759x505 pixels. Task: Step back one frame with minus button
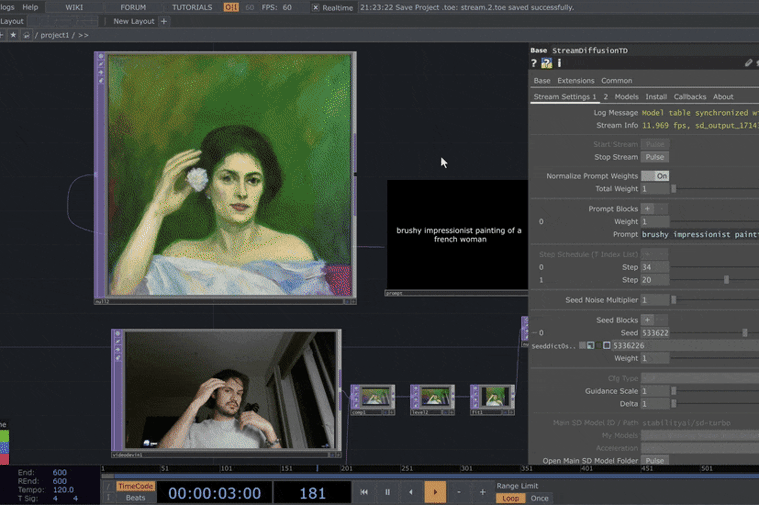point(459,492)
